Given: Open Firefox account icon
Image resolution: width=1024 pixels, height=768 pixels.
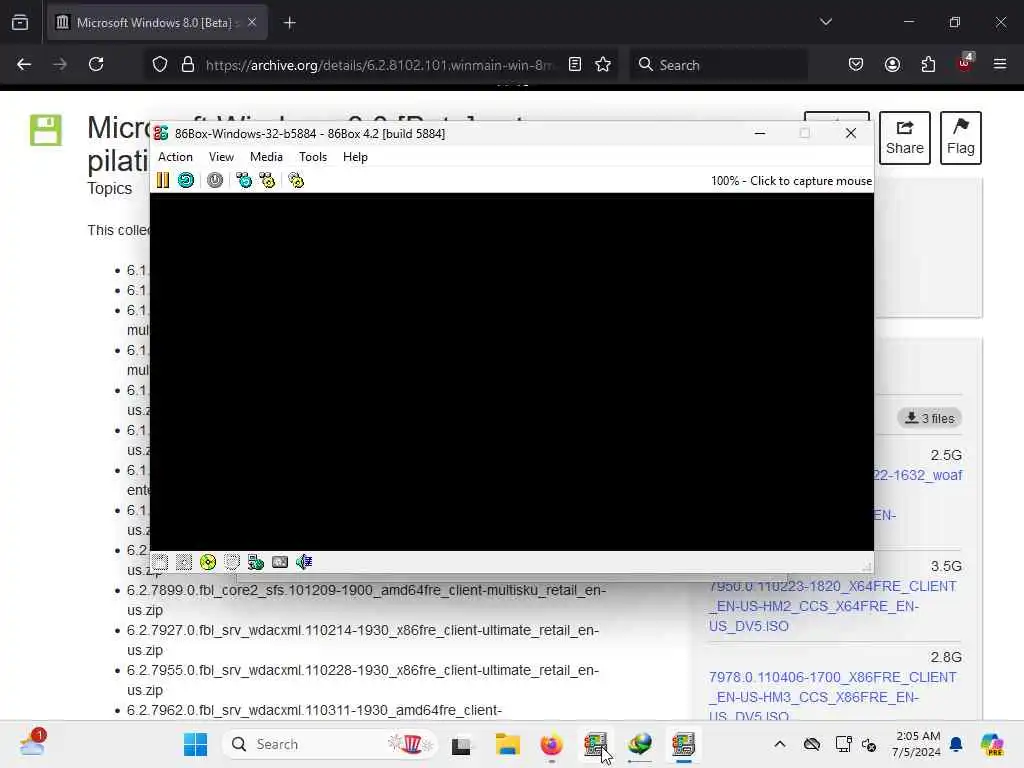Looking at the screenshot, I should click(893, 65).
